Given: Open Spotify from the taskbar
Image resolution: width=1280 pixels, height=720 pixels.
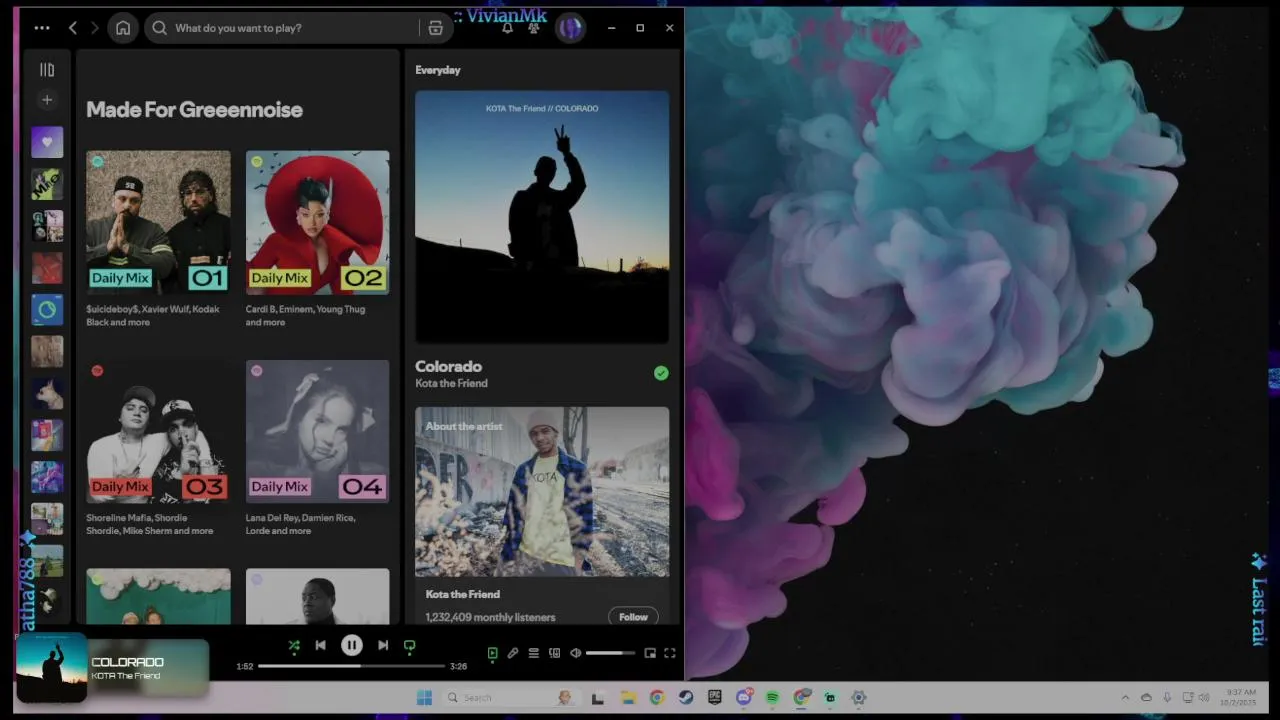Looking at the screenshot, I should point(772,697).
